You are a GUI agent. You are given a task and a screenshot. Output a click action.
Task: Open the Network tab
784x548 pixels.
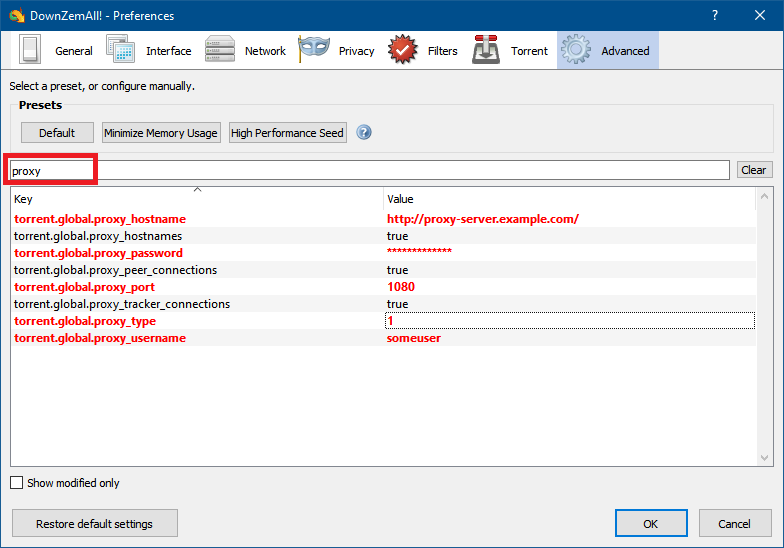coord(246,50)
